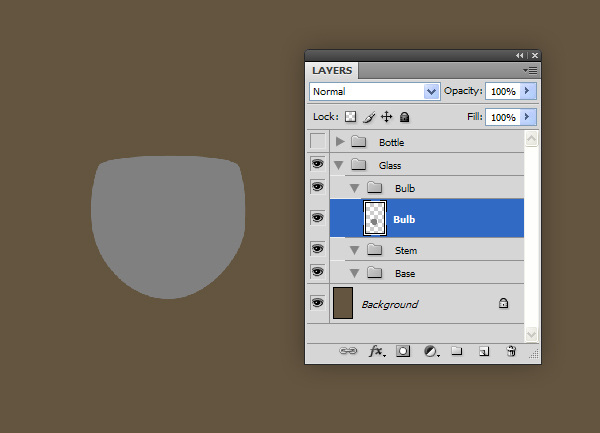Click the Glass group folder icon
Viewport: 600px width, 433px height.
pyautogui.click(x=359, y=165)
